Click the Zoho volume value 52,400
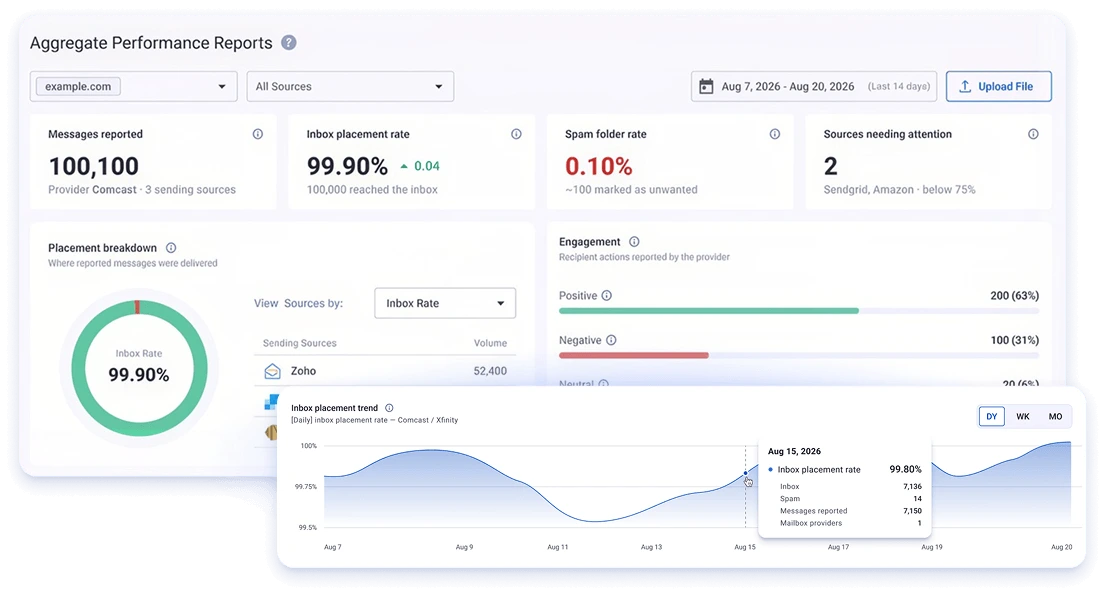The height and width of the screenshot is (597, 1106). pyautogui.click(x=490, y=370)
